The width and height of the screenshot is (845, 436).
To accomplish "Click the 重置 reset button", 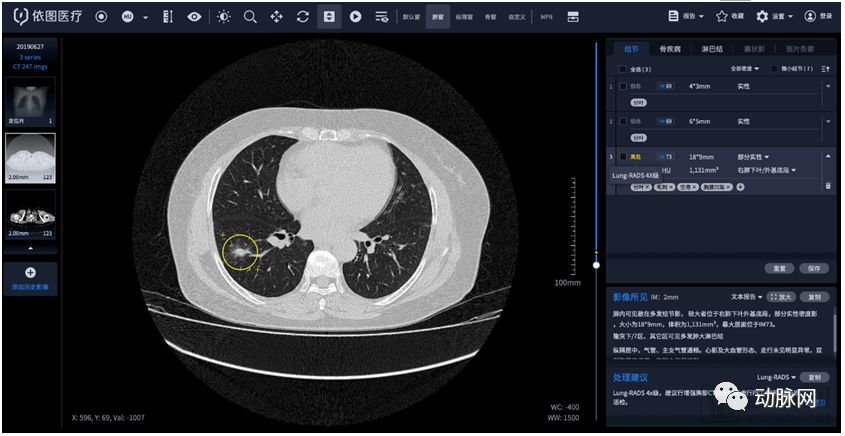I will (779, 268).
